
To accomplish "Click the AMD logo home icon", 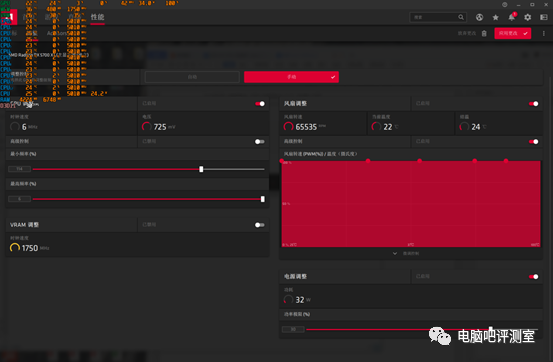I will tap(10, 17).
